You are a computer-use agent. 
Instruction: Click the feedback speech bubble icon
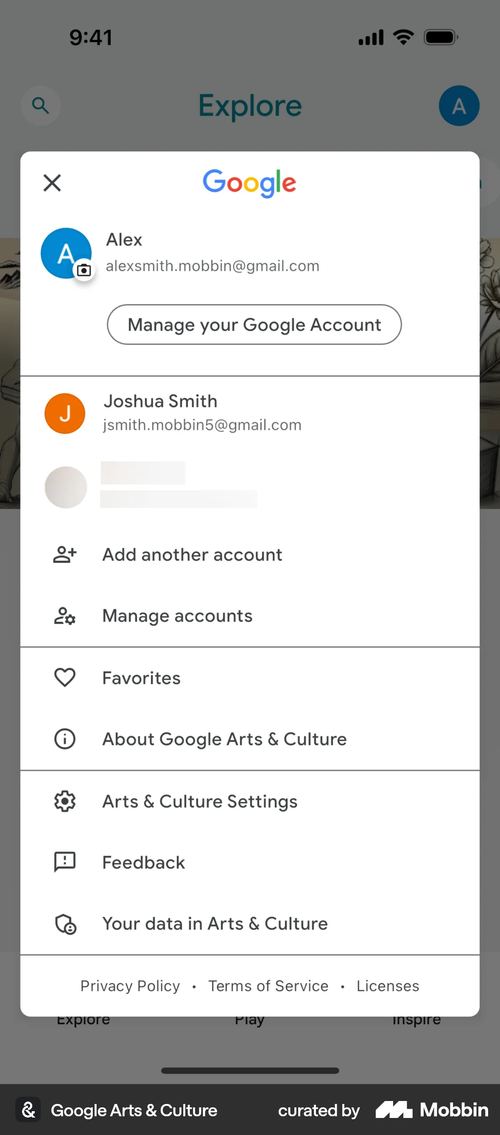(x=65, y=862)
